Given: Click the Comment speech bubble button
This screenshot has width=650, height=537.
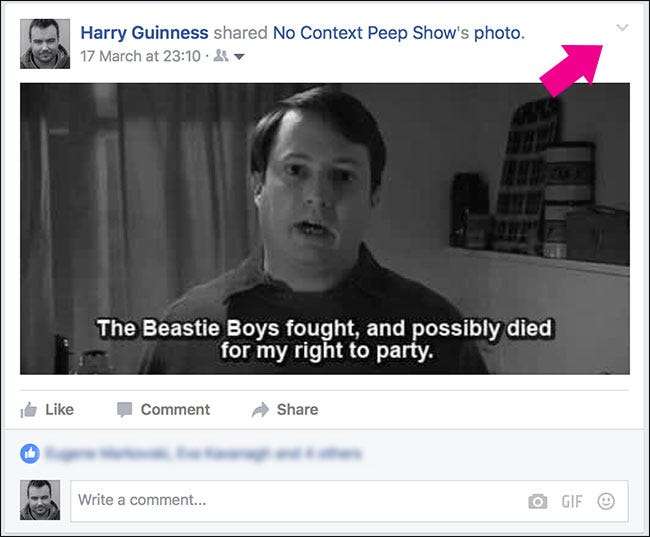Looking at the screenshot, I should click(x=163, y=409).
